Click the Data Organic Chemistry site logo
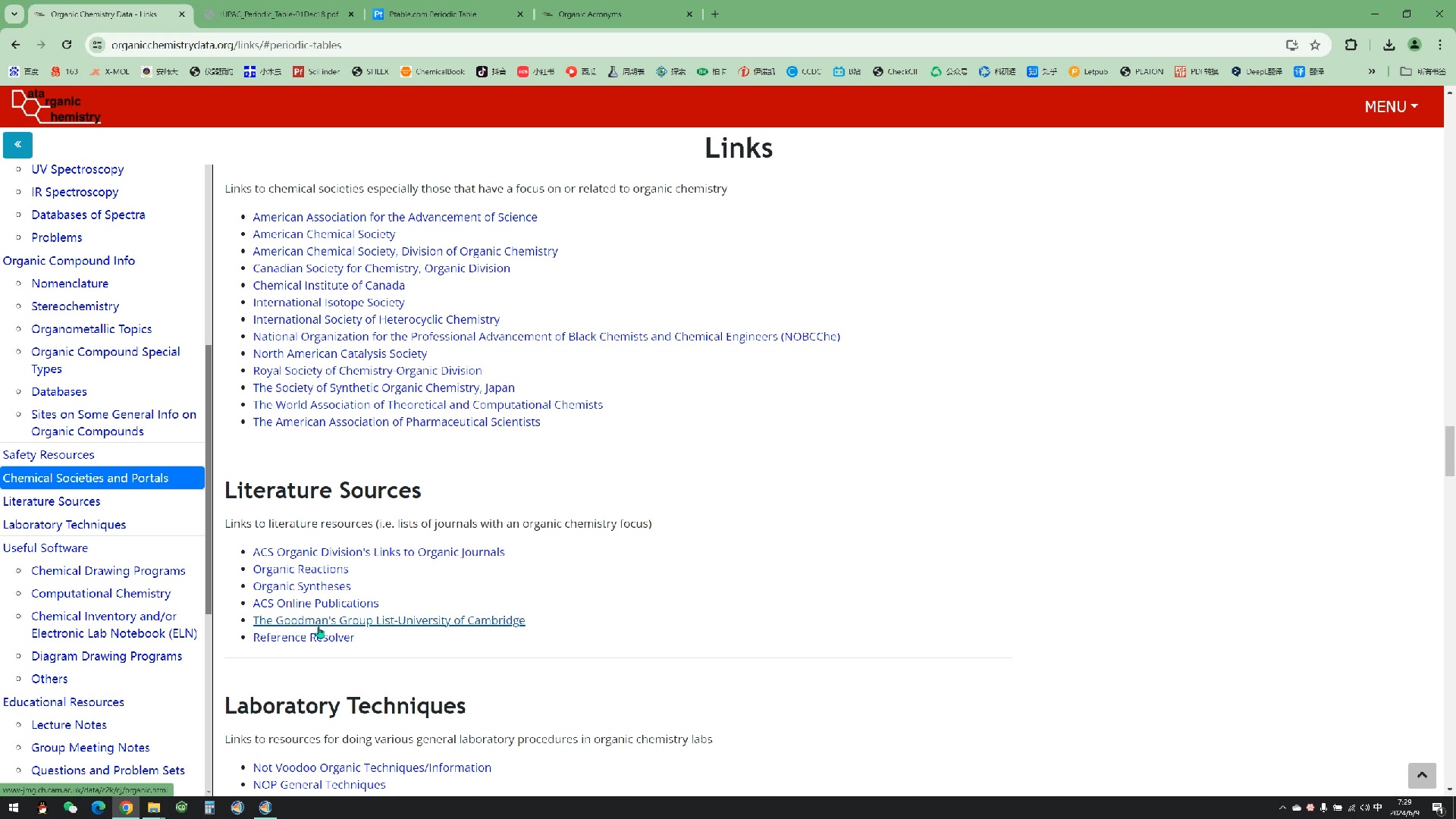This screenshot has height=819, width=1456. tap(55, 106)
